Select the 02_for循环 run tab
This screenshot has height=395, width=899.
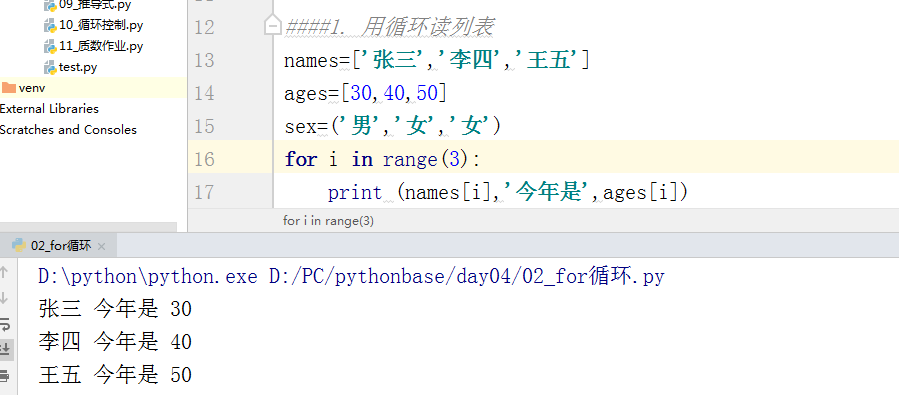pyautogui.click(x=58, y=246)
